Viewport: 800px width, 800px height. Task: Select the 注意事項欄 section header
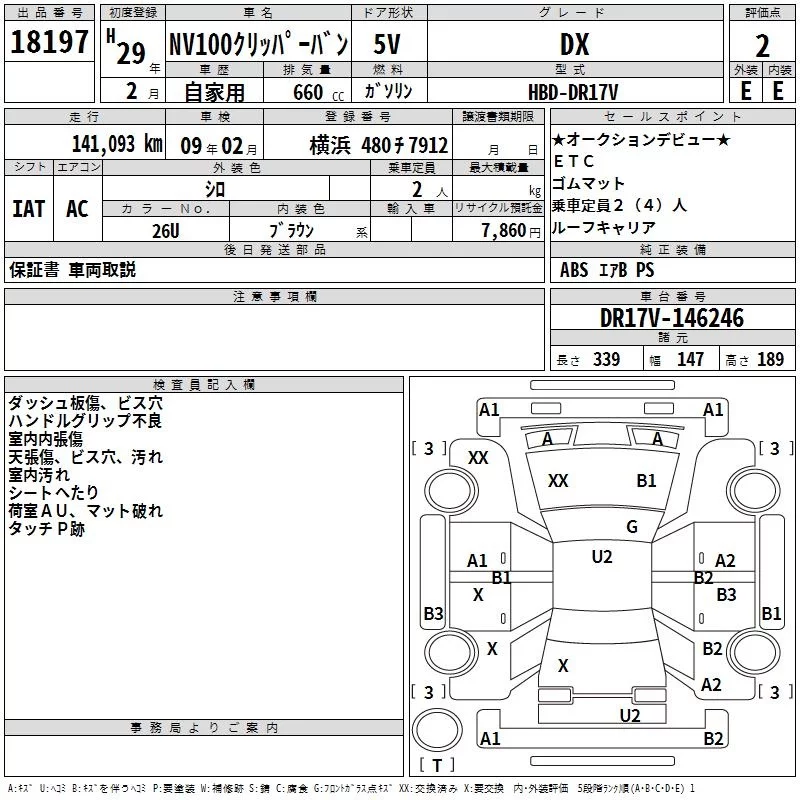275,296
